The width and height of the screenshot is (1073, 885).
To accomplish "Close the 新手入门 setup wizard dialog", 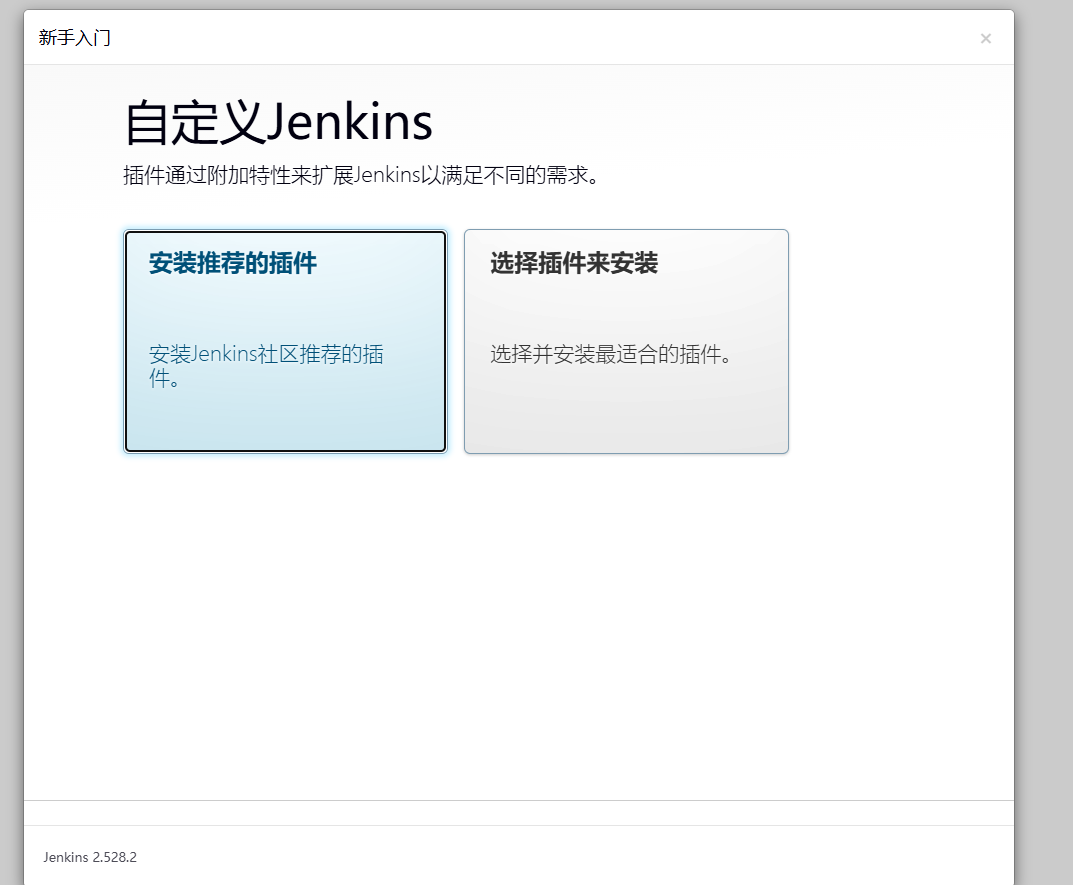I will [x=985, y=38].
